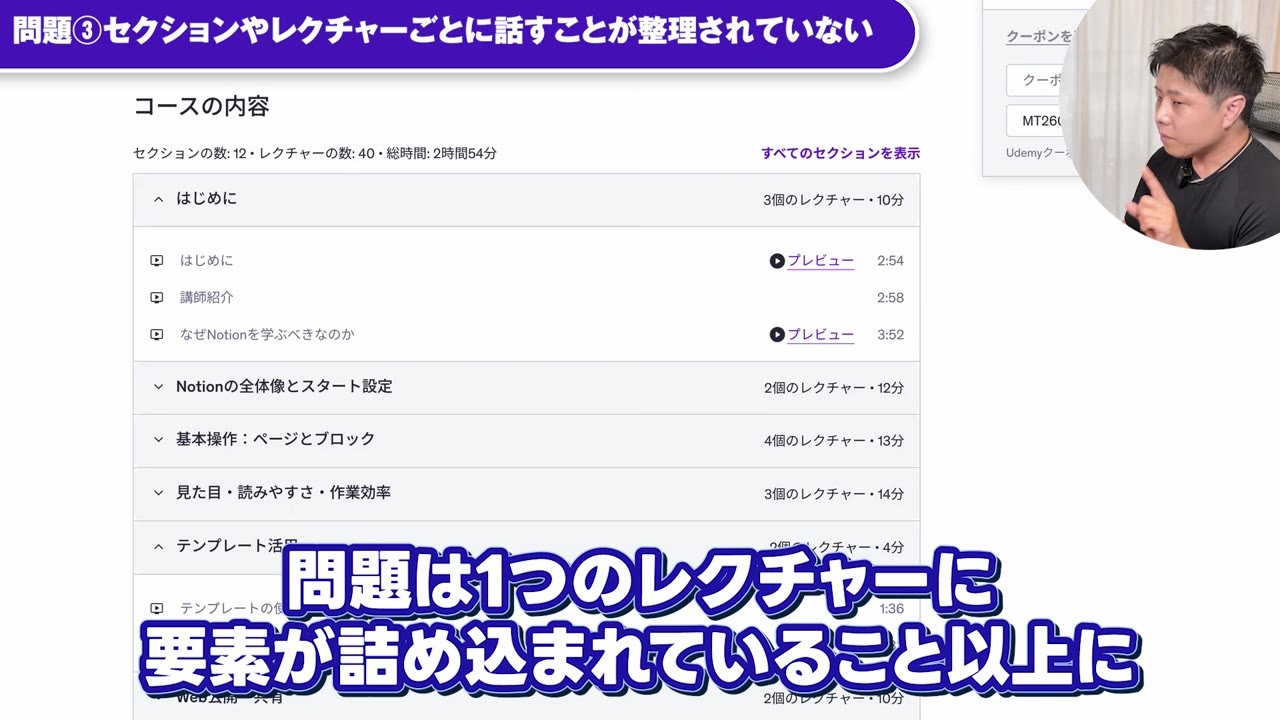The height and width of the screenshot is (720, 1280).
Task: Click the play icon in the はじめに lecture row
Action: click(777, 261)
